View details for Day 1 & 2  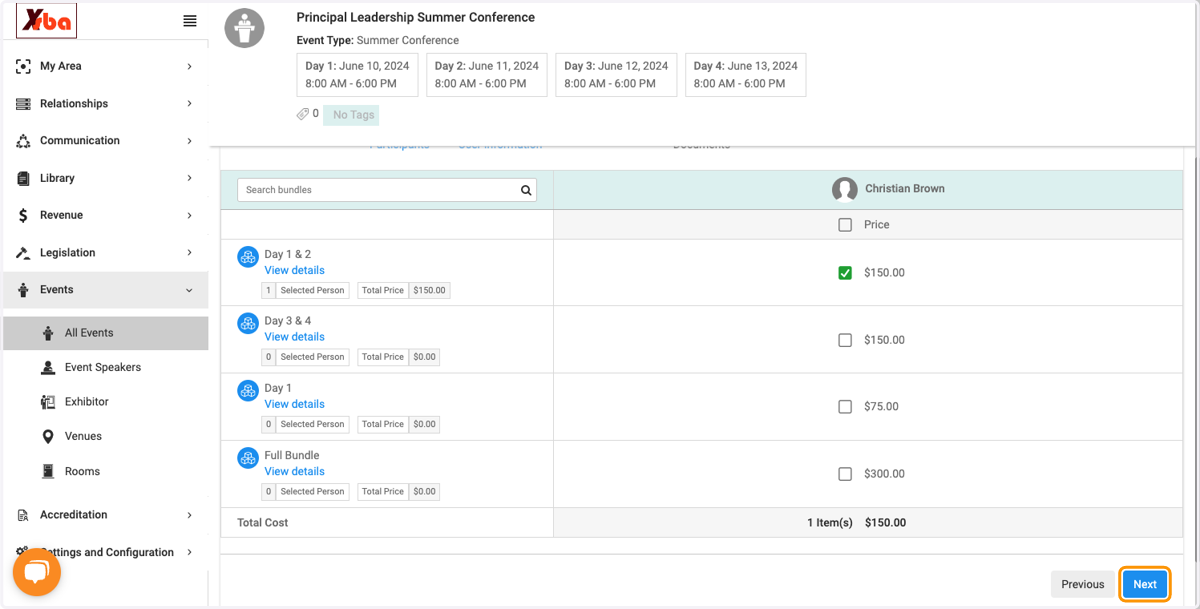[294, 270]
